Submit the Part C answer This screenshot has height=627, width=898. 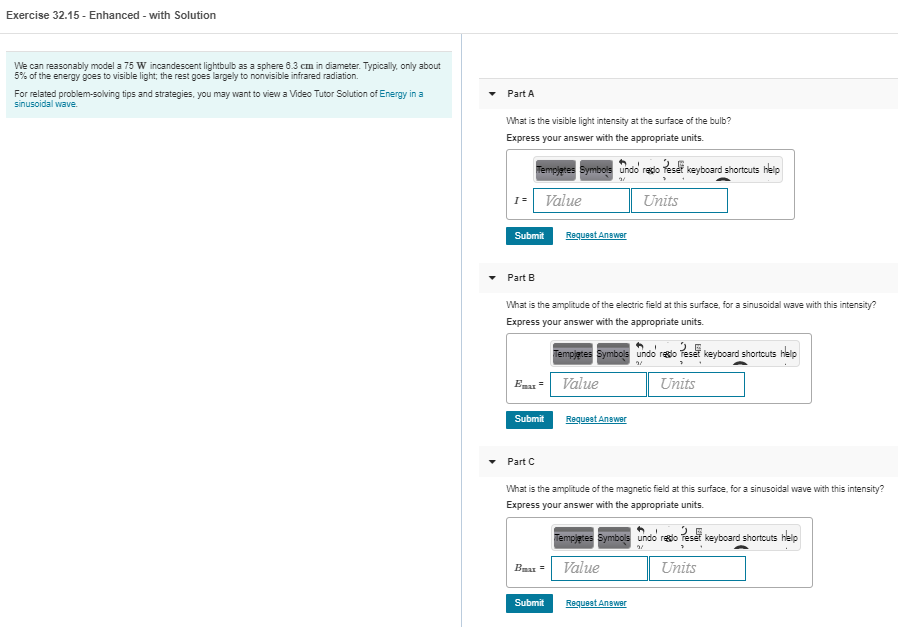529,603
